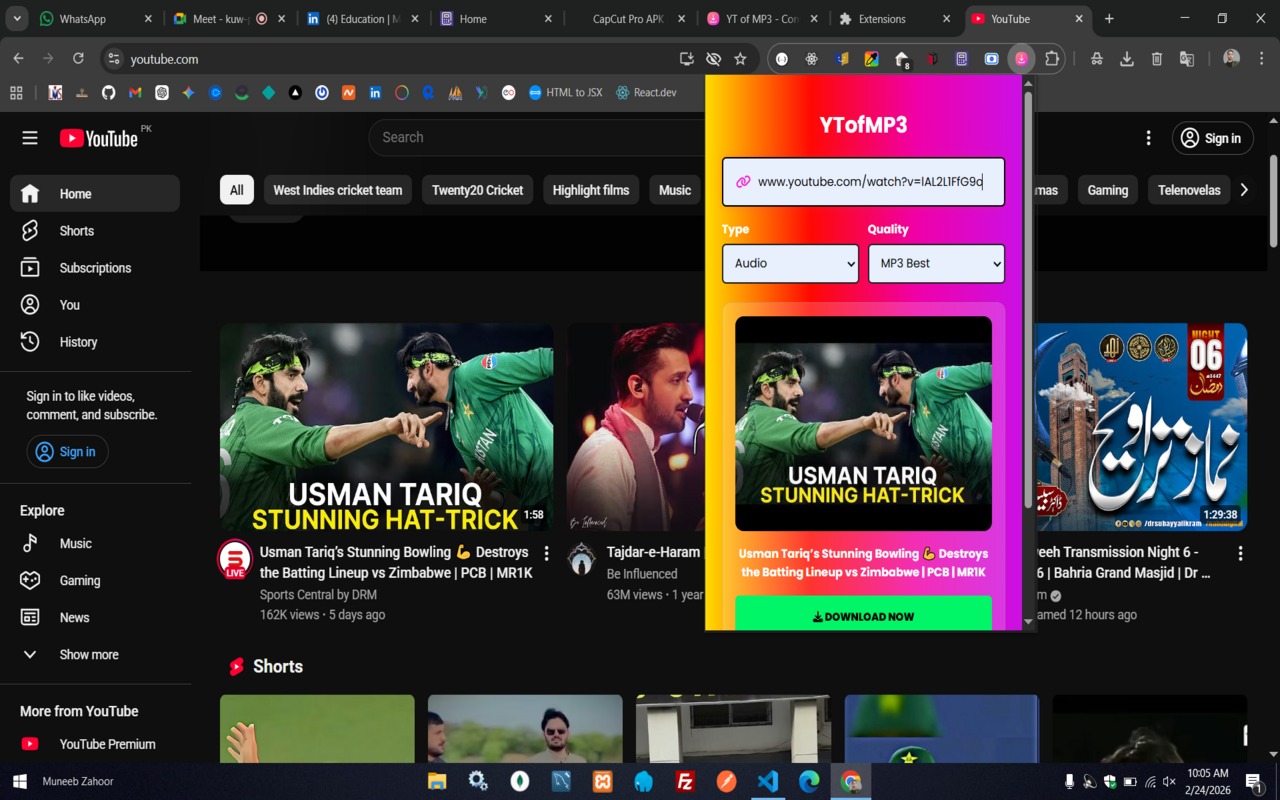Click the video preview thumbnail in YTofMP3 popup

[x=863, y=424]
